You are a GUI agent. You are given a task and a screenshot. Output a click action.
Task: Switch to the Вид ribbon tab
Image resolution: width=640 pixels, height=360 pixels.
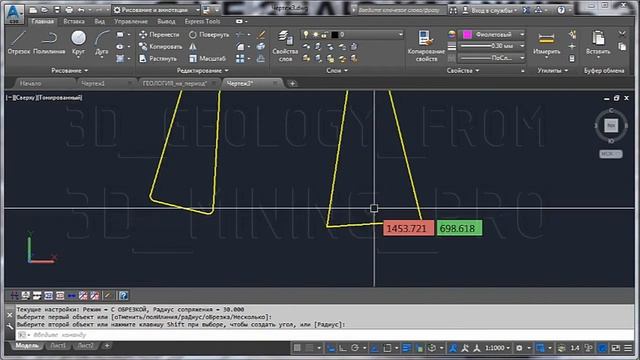point(99,21)
